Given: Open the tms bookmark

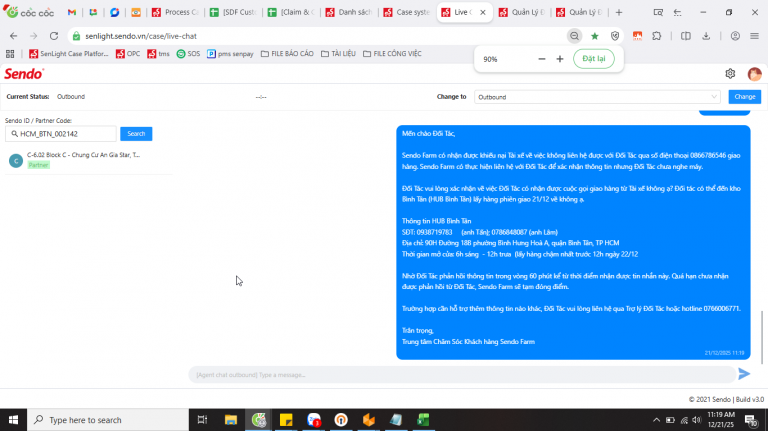Looking at the screenshot, I should 158,54.
